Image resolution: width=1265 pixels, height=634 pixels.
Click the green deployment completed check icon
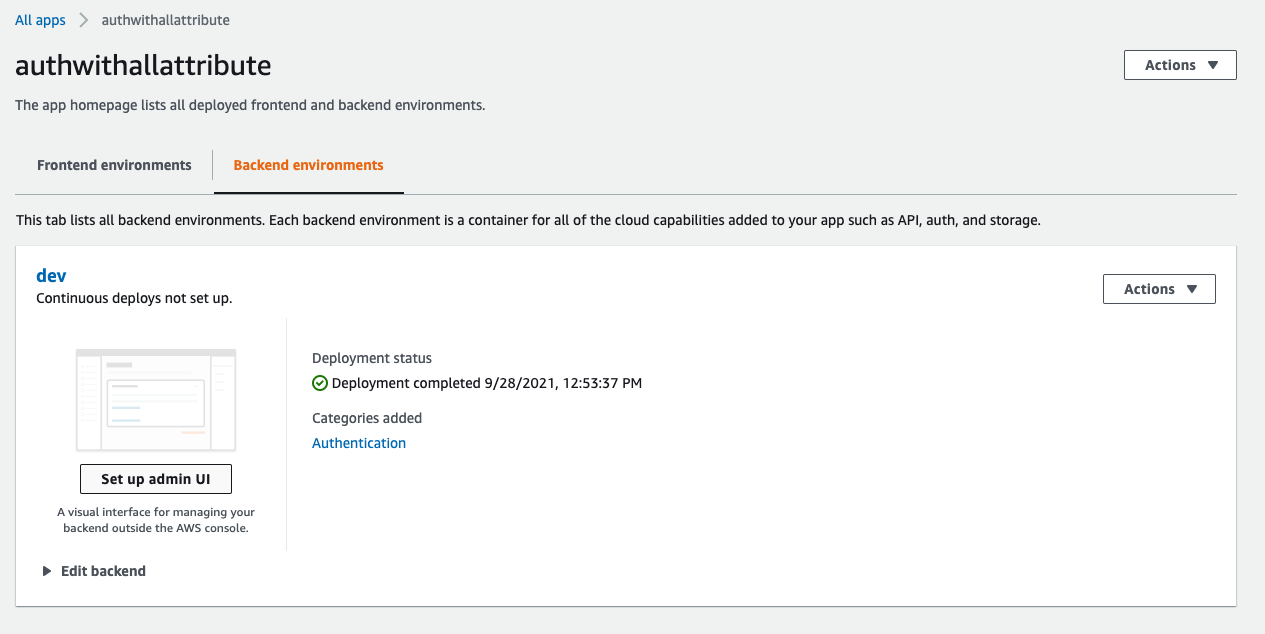[320, 383]
